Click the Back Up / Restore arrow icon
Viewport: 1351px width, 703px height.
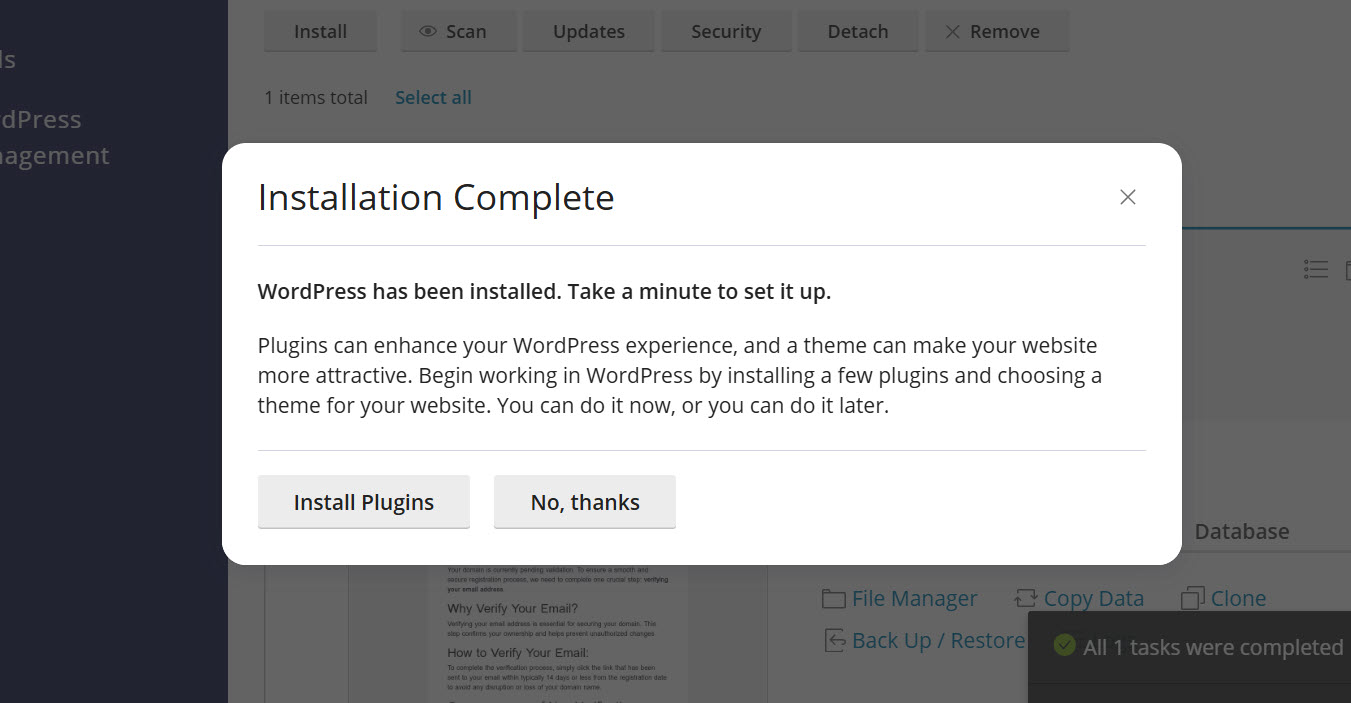835,640
